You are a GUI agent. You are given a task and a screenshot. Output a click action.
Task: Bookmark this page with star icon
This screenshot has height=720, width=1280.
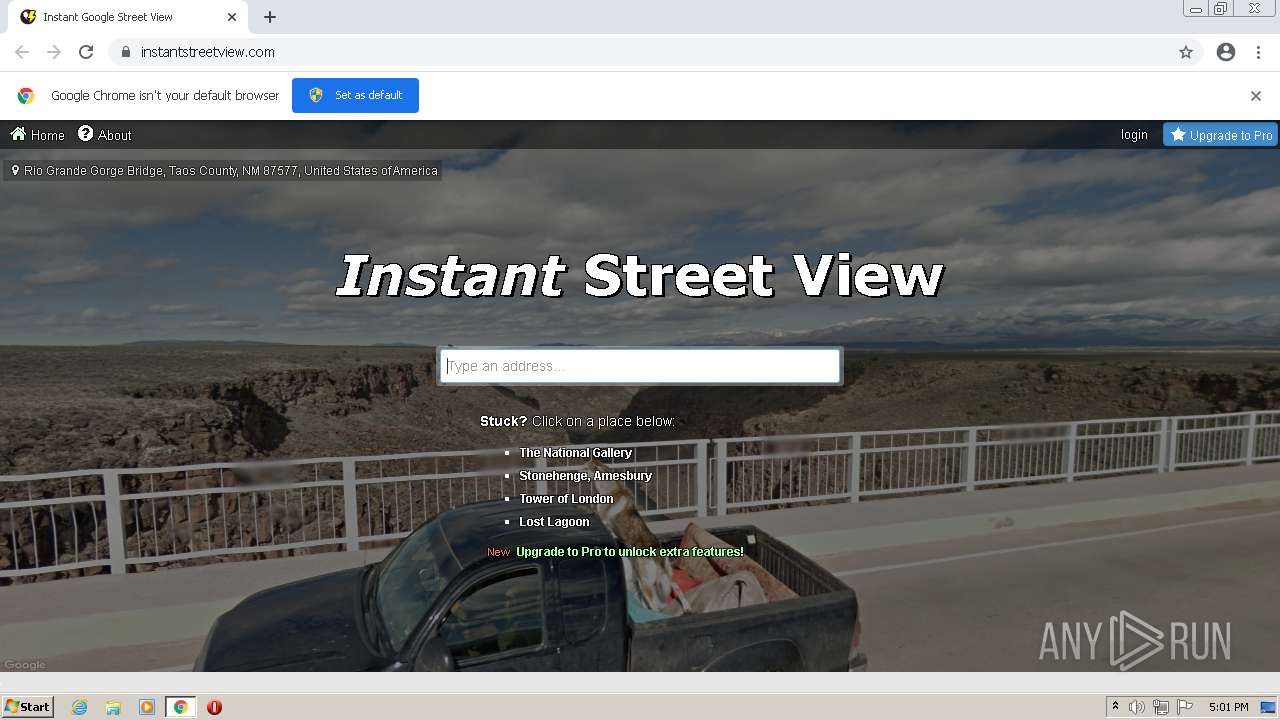[x=1186, y=52]
